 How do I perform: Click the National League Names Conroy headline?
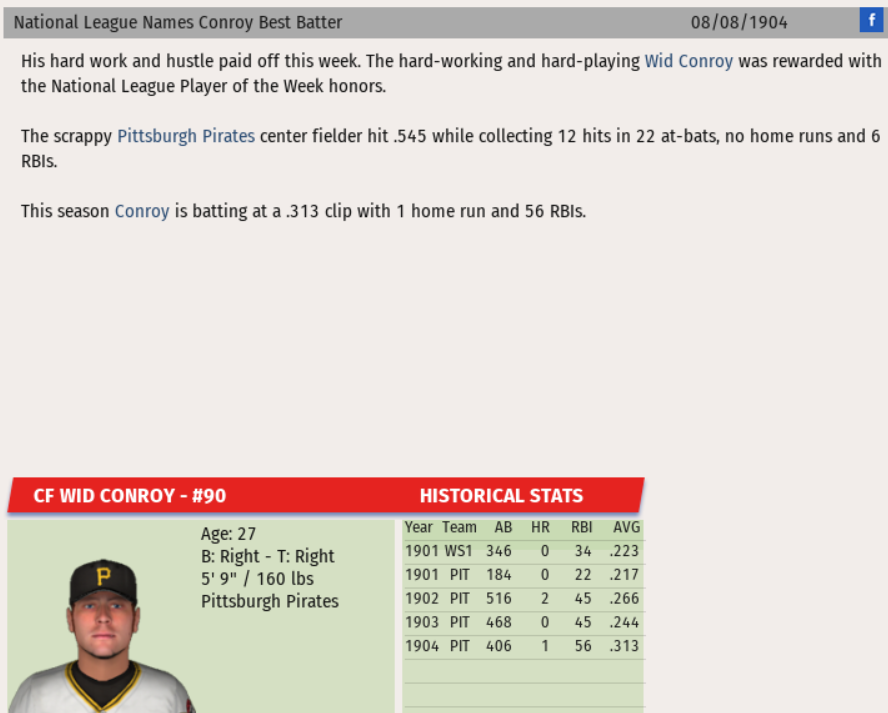178,22
